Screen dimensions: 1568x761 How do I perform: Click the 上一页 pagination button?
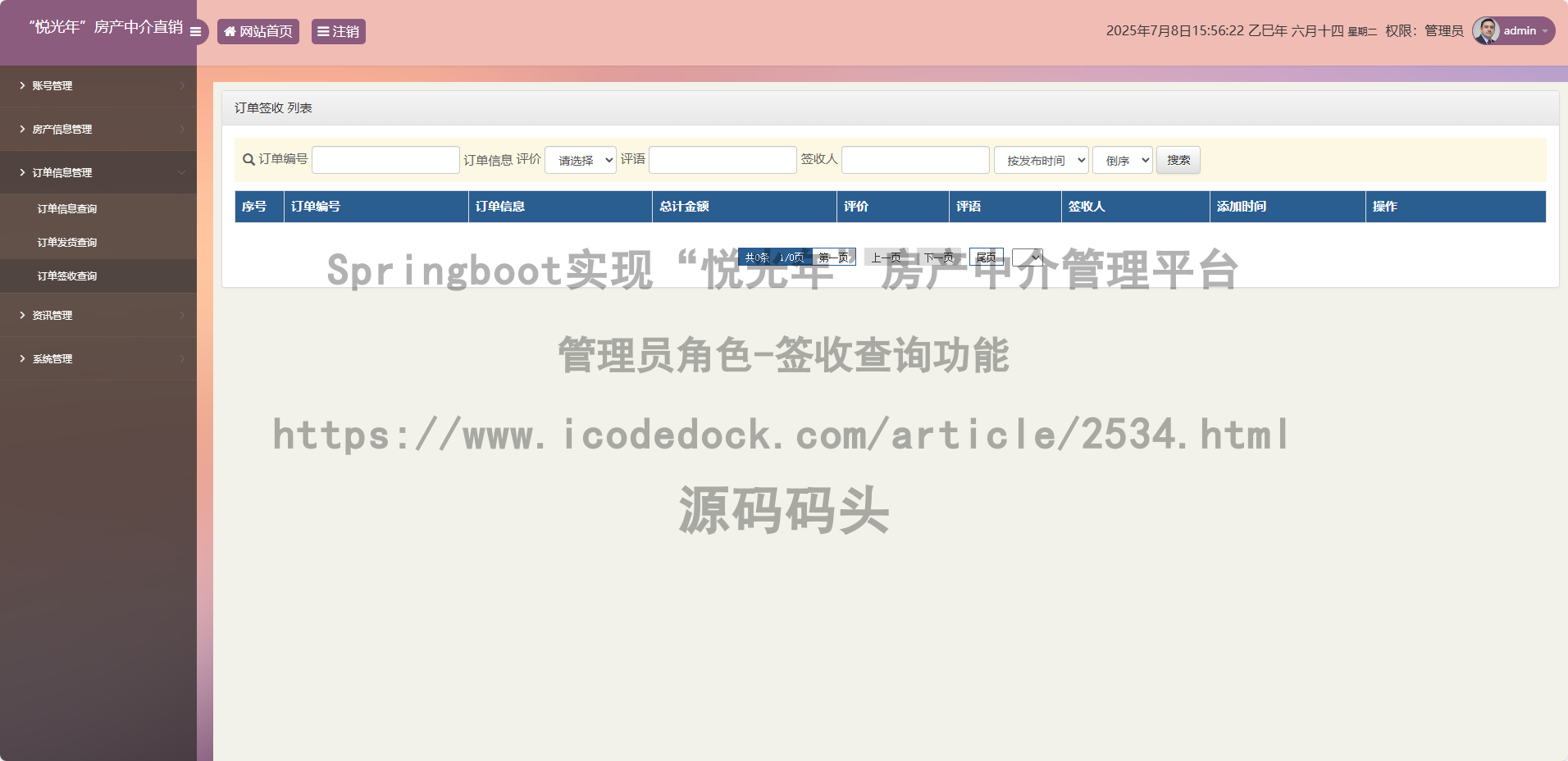pos(887,257)
